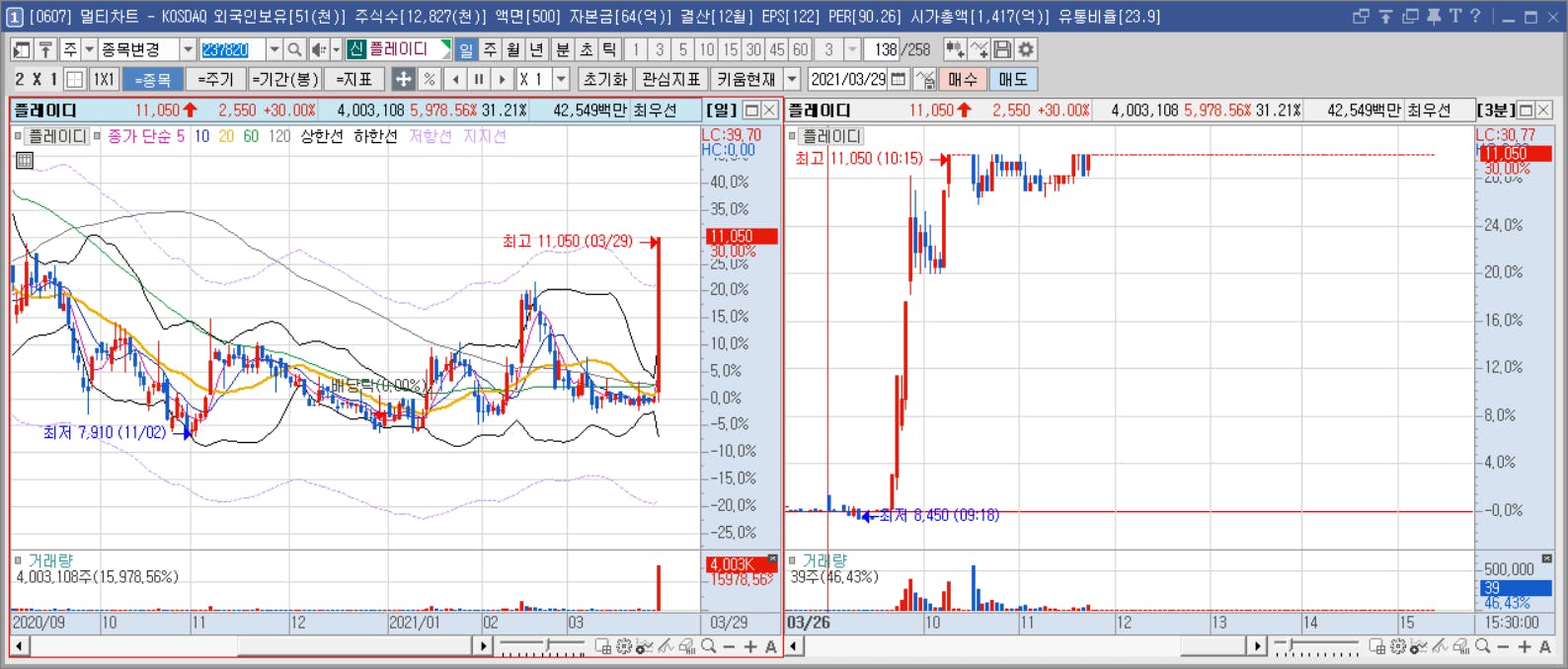Select the 45 minute interval button

(x=777, y=49)
